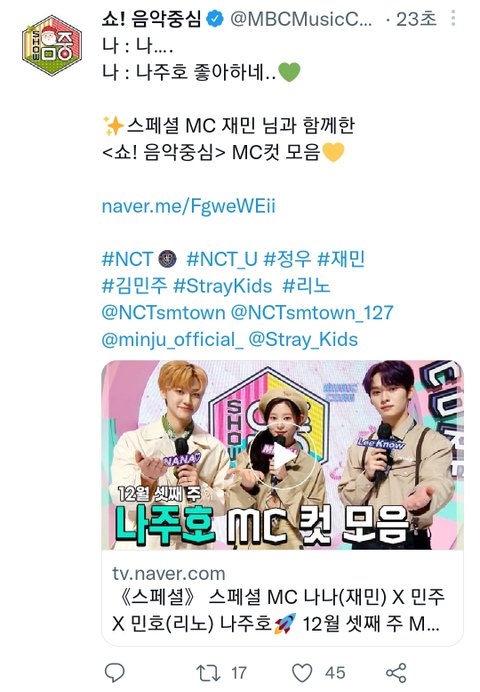
Task: Open the reply speech bubble icon
Action: 115,673
